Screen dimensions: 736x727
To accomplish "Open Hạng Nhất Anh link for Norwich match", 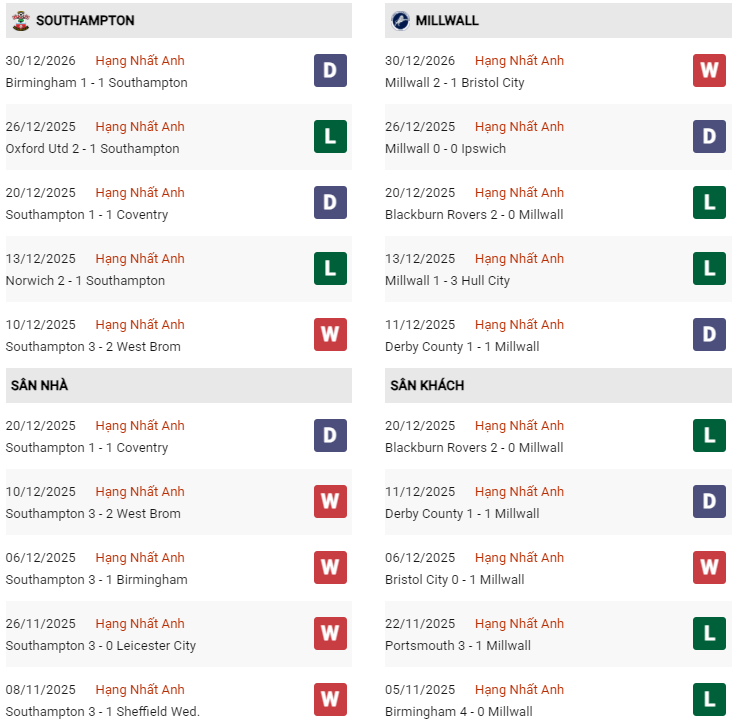I will (140, 259).
